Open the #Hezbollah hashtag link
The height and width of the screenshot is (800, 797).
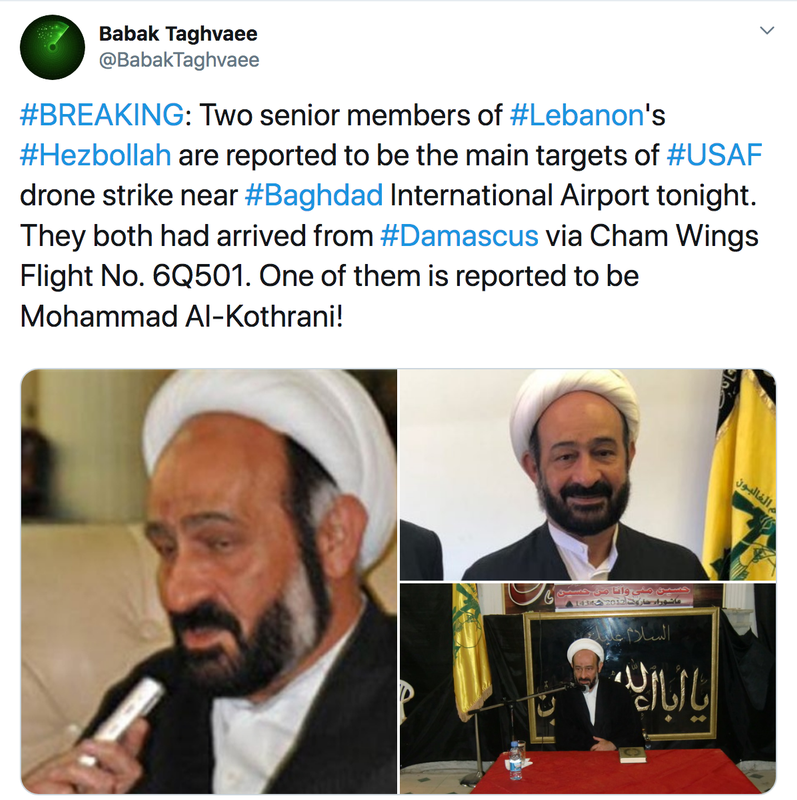coord(95,155)
